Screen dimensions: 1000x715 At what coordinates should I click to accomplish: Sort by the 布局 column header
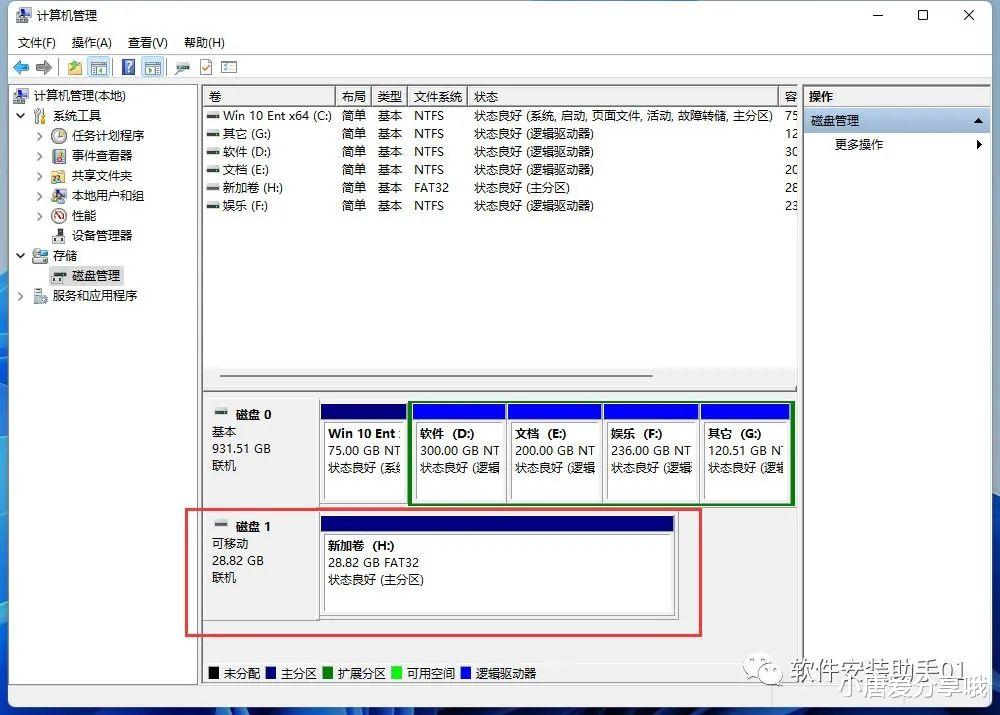353,96
